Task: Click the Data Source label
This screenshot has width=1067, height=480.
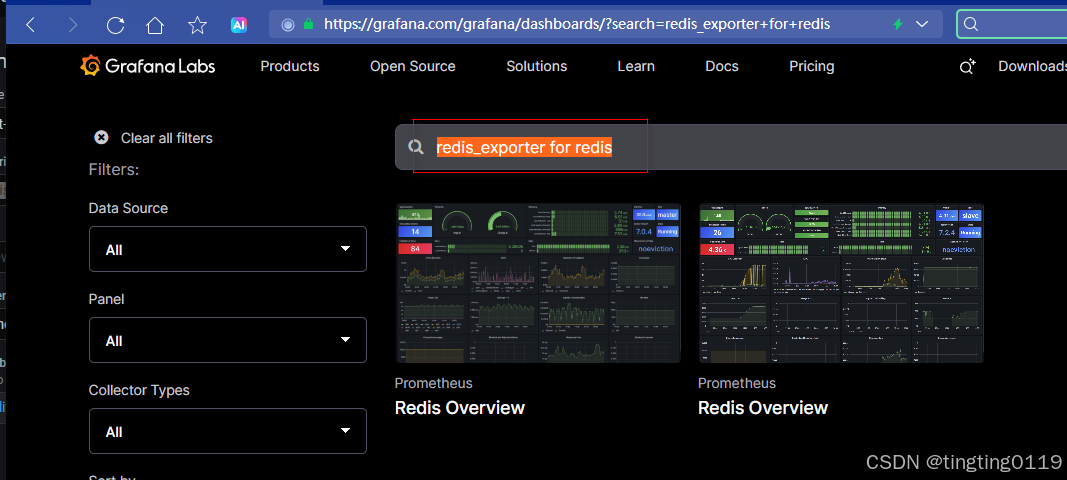Action: pyautogui.click(x=128, y=208)
